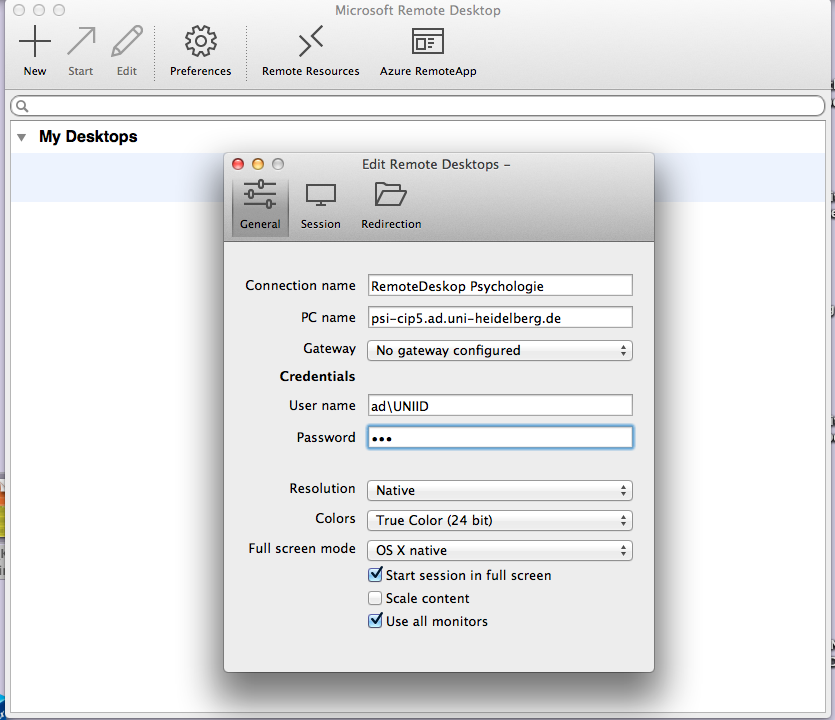This screenshot has height=720, width=835.
Task: Switch to the General tab
Action: (x=260, y=206)
